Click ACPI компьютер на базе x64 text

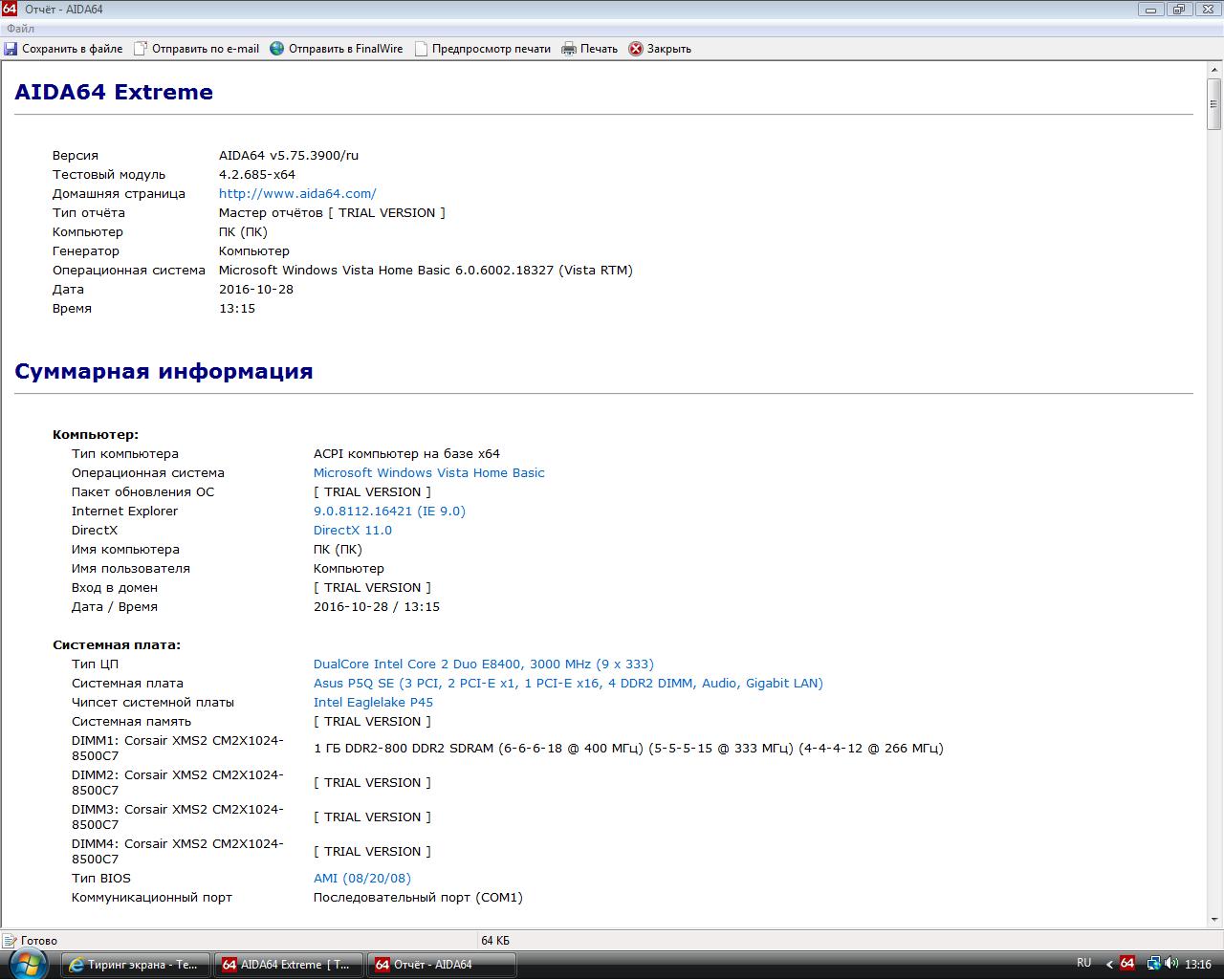click(406, 453)
